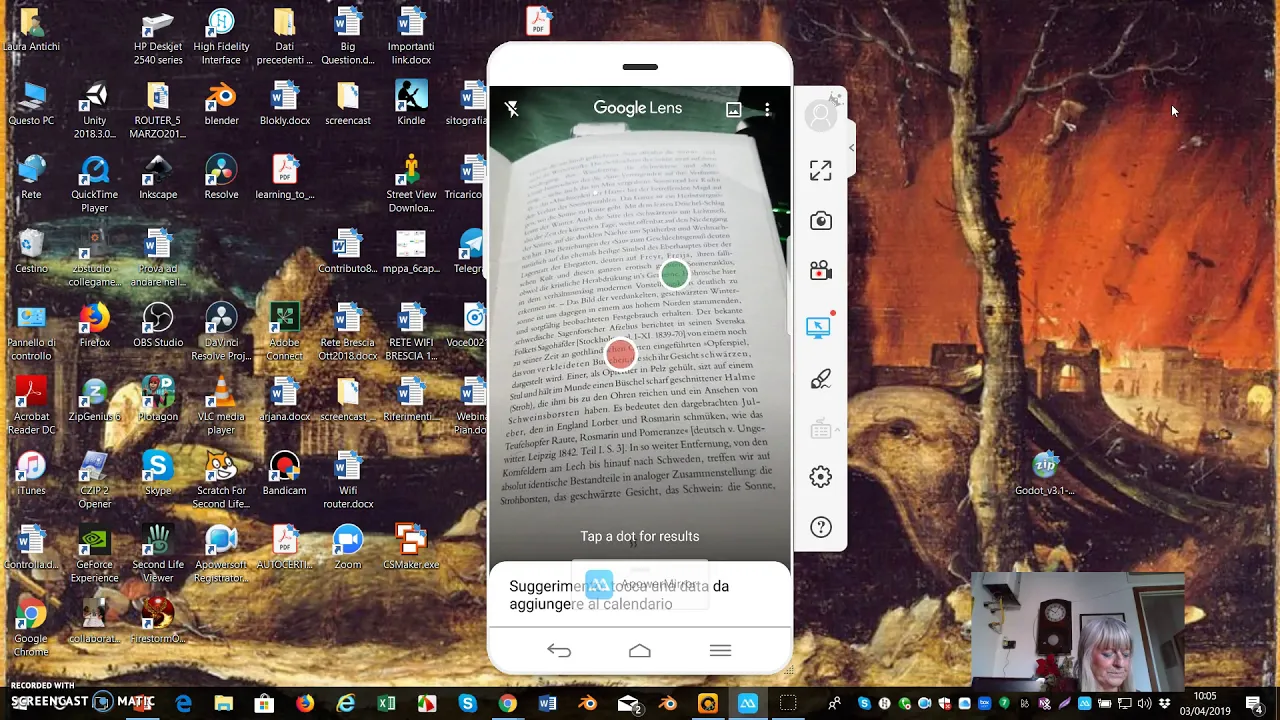Open Windows notification center icon

1253,704
